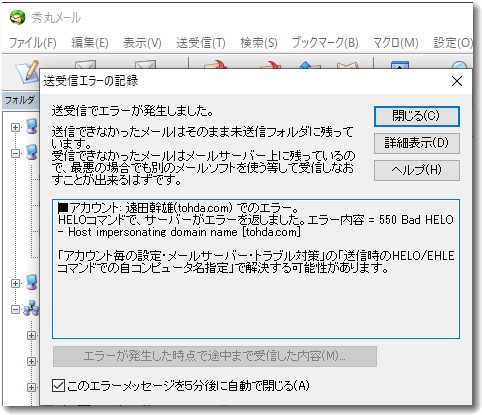The height and width of the screenshot is (415, 482).
Task: Collapse the network group tree node
Action: click(15, 309)
